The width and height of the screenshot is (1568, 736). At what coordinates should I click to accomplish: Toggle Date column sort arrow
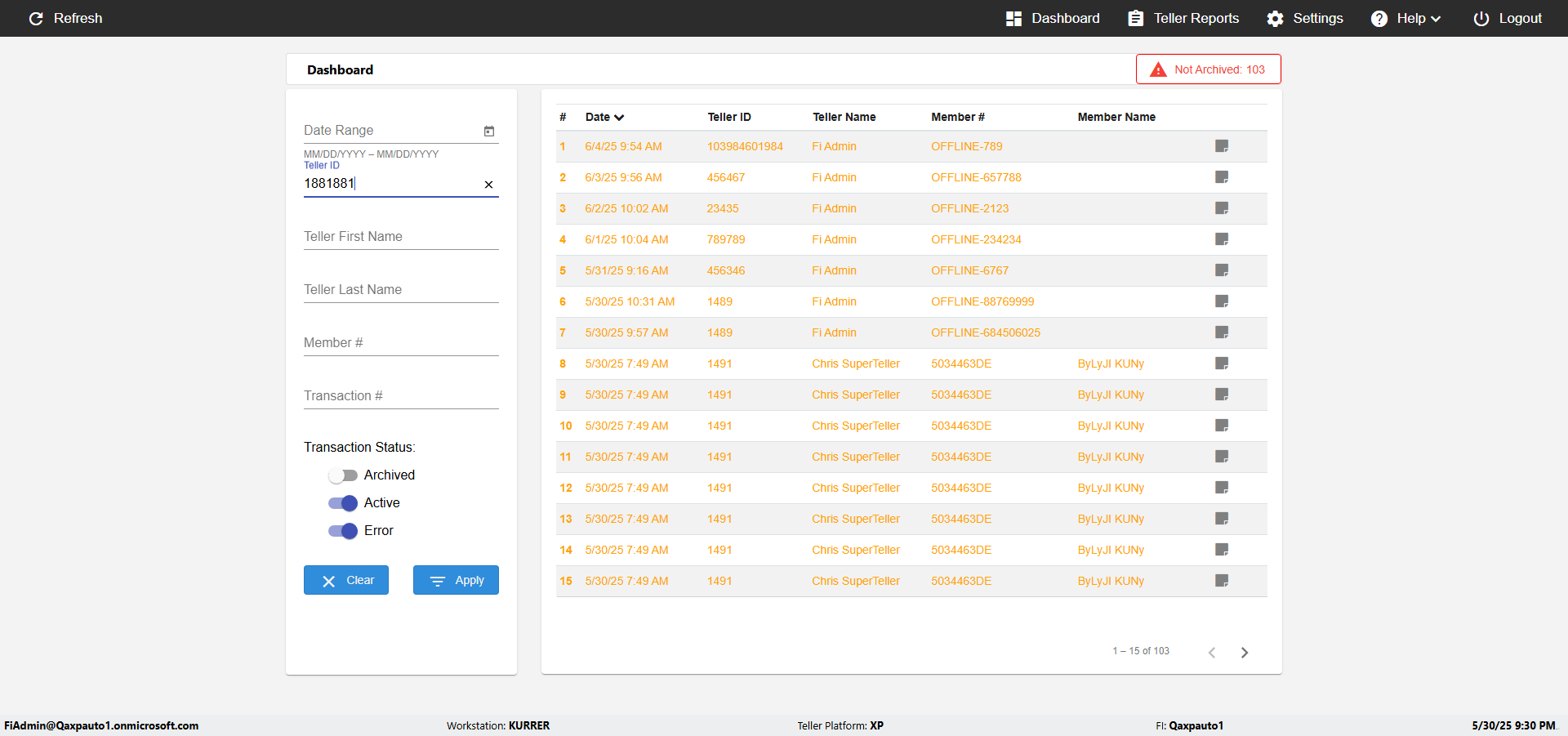coord(619,117)
